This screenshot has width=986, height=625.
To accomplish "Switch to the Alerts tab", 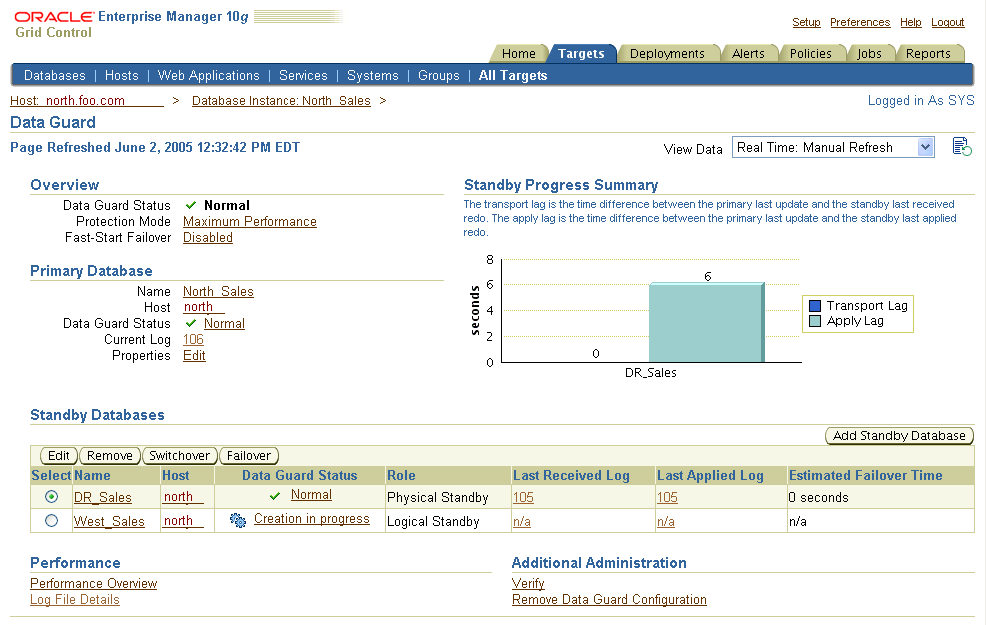I will pyautogui.click(x=748, y=54).
